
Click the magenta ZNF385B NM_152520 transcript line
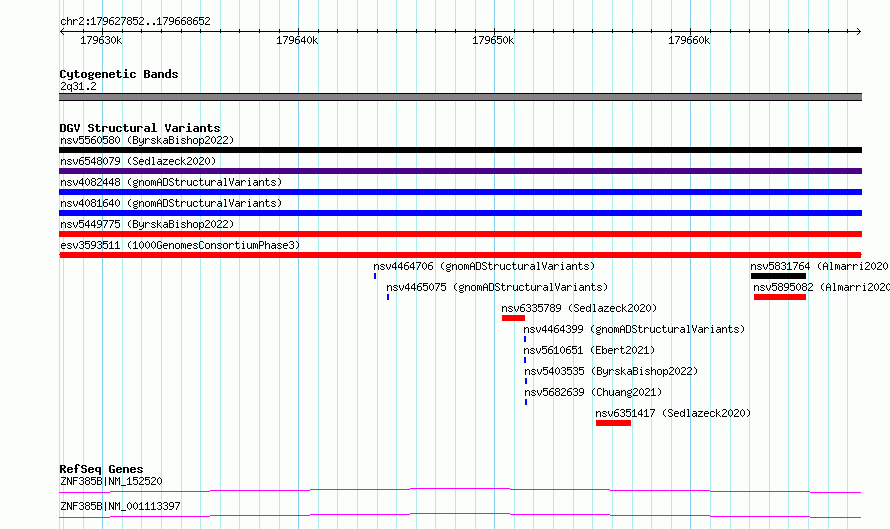(460, 490)
